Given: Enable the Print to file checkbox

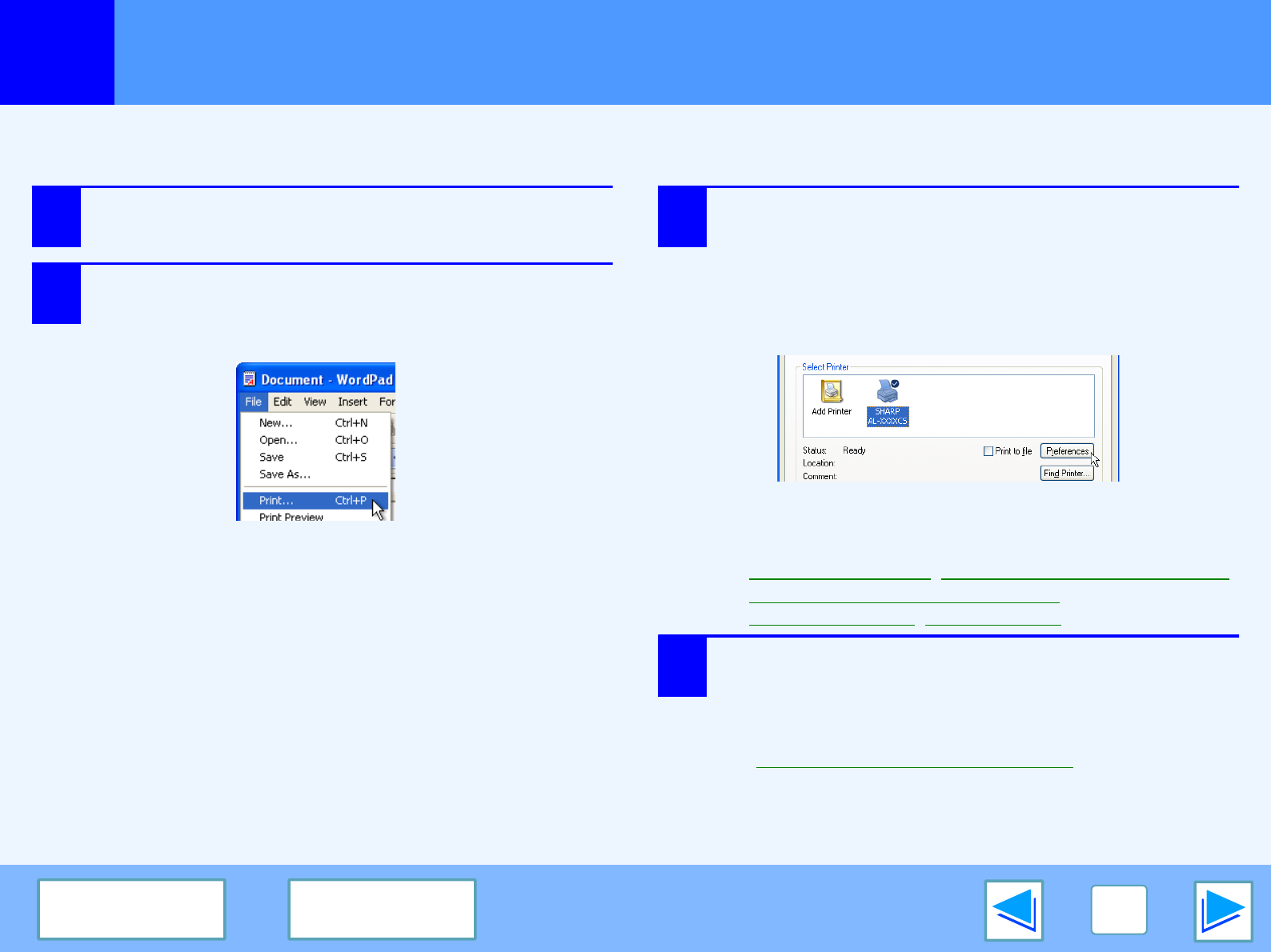Looking at the screenshot, I should (988, 451).
